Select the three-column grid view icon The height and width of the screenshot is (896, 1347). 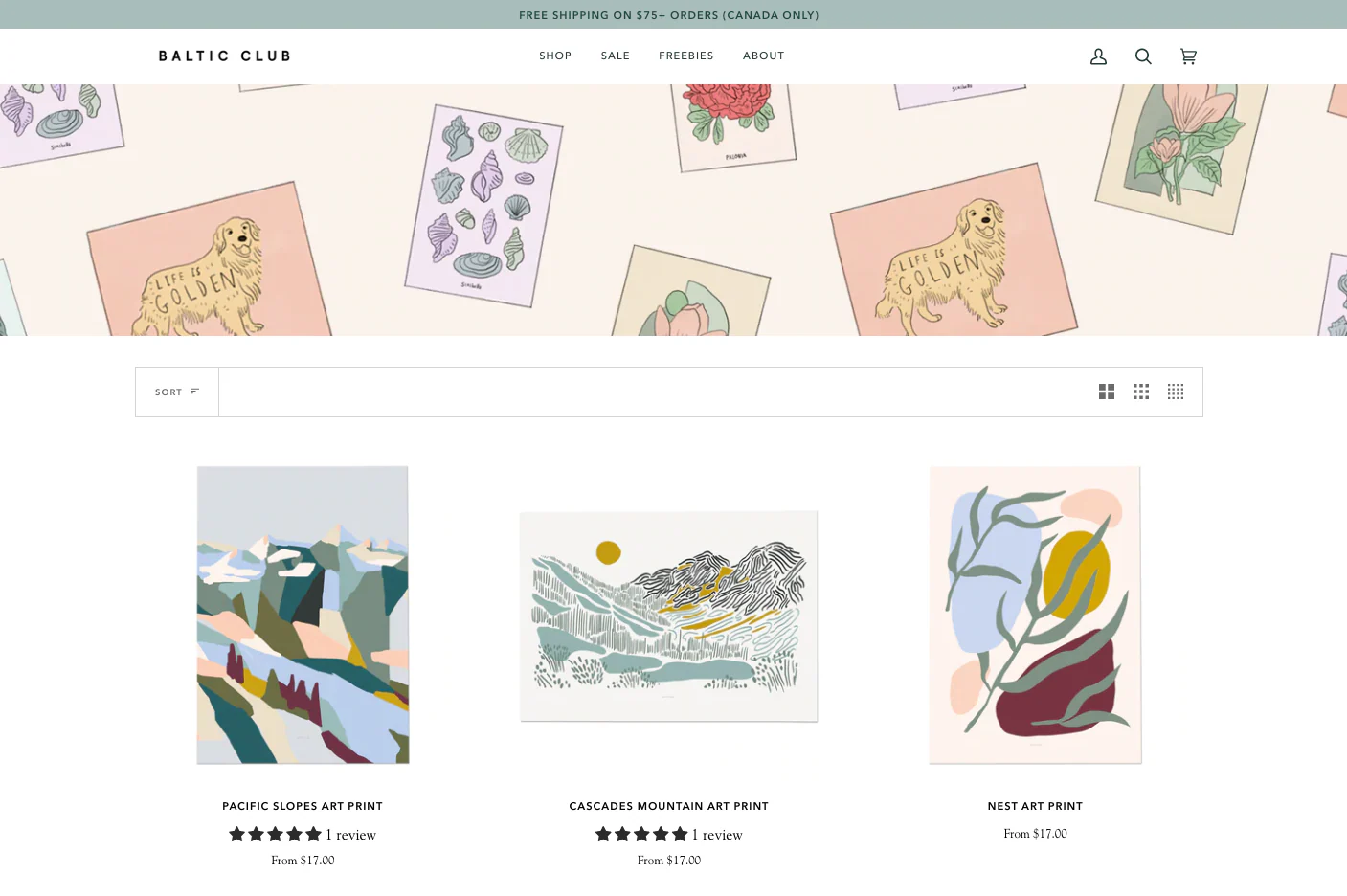pos(1141,392)
